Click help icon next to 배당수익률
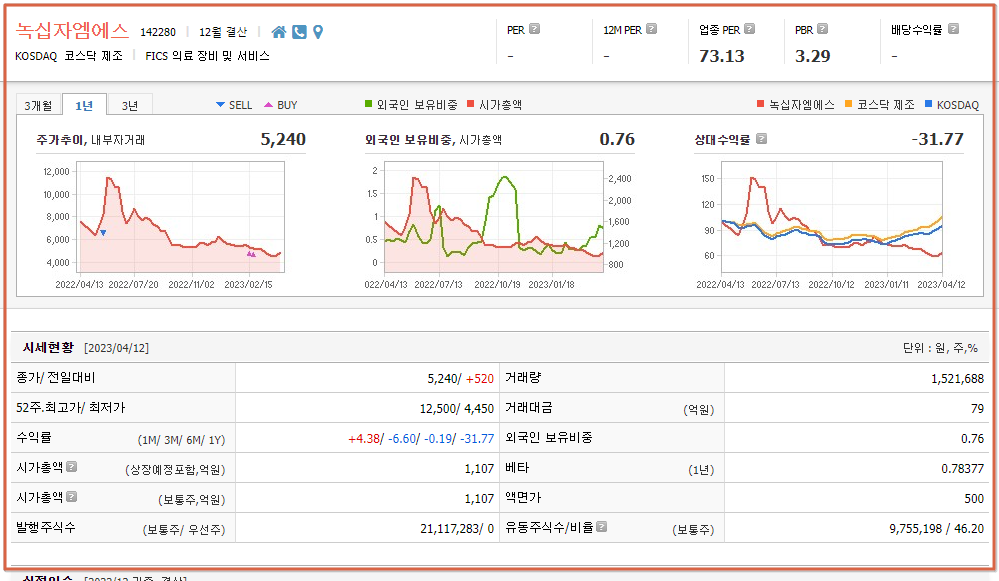The height and width of the screenshot is (581, 999). click(x=953, y=29)
